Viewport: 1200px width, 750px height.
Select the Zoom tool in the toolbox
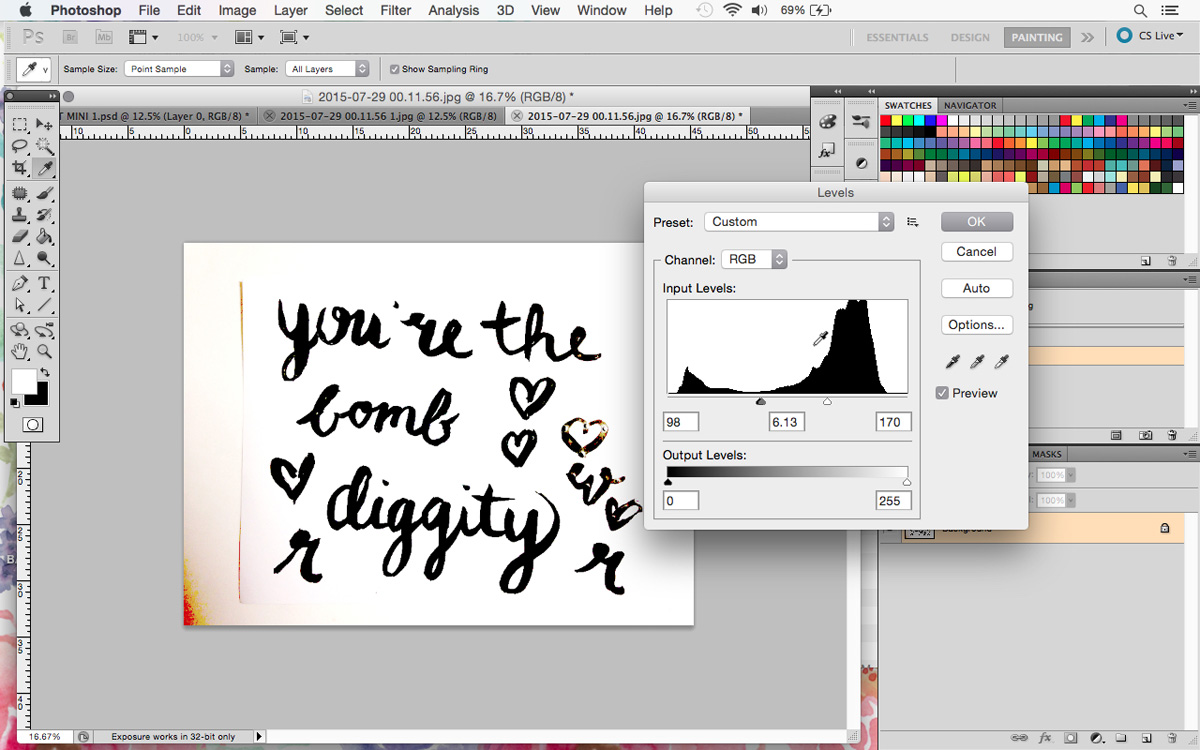[x=45, y=352]
